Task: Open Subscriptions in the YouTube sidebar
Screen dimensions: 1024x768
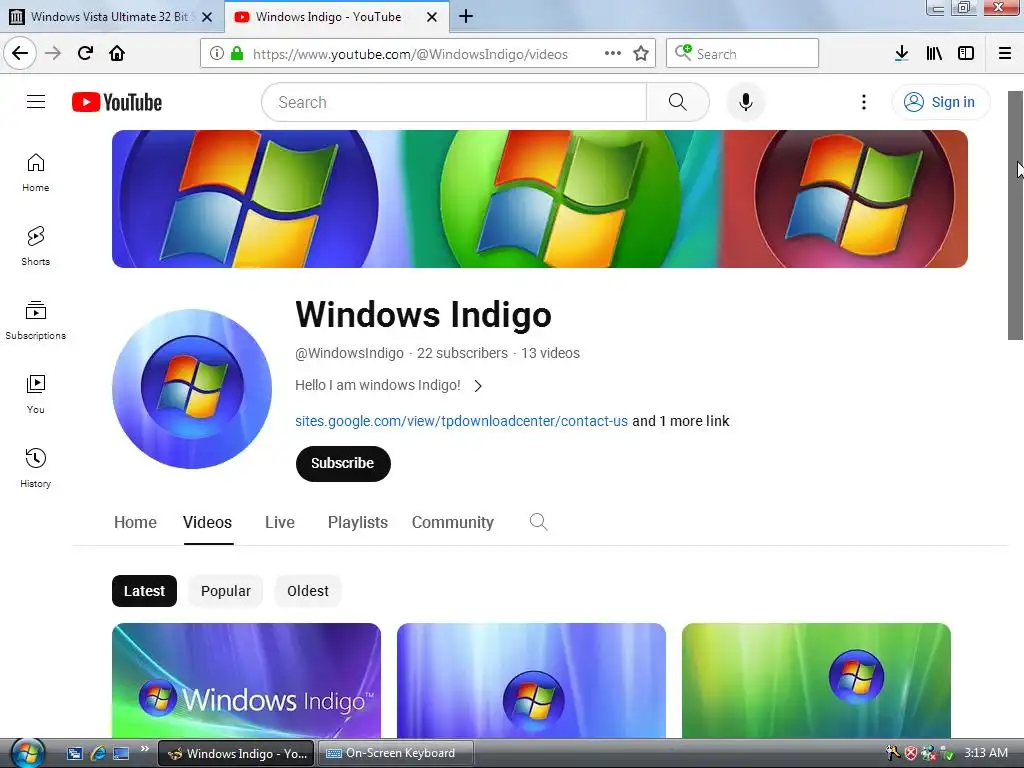Action: [x=36, y=320]
